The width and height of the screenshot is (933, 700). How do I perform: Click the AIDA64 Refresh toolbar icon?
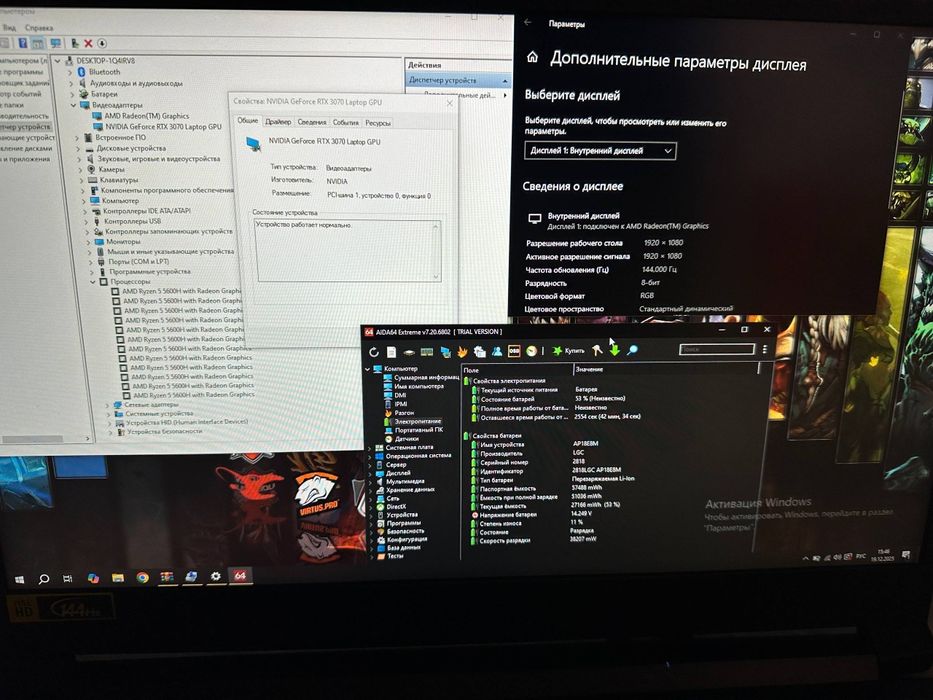[x=374, y=352]
